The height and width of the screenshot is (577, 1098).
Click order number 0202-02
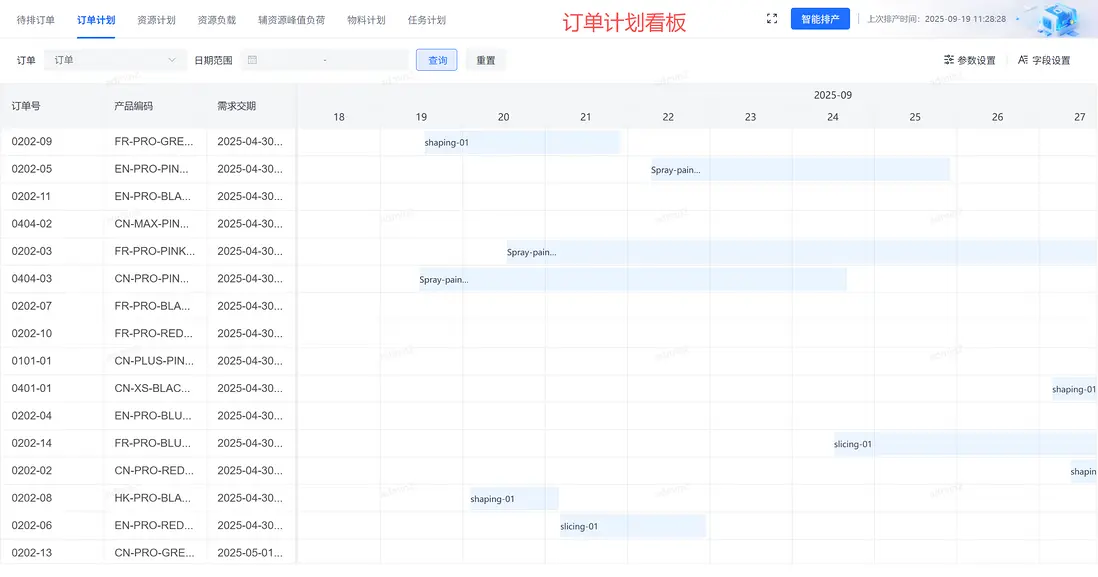click(x=32, y=471)
